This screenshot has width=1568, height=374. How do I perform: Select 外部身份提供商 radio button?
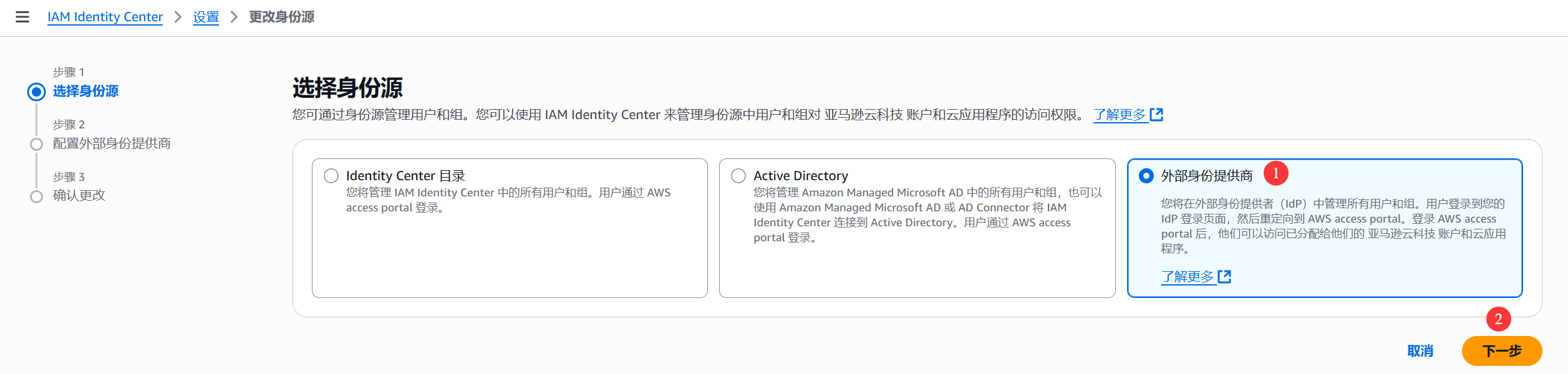coord(1146,176)
